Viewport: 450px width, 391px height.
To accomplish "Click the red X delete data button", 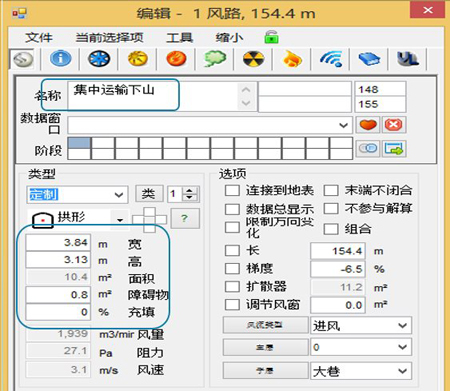I will [x=393, y=125].
